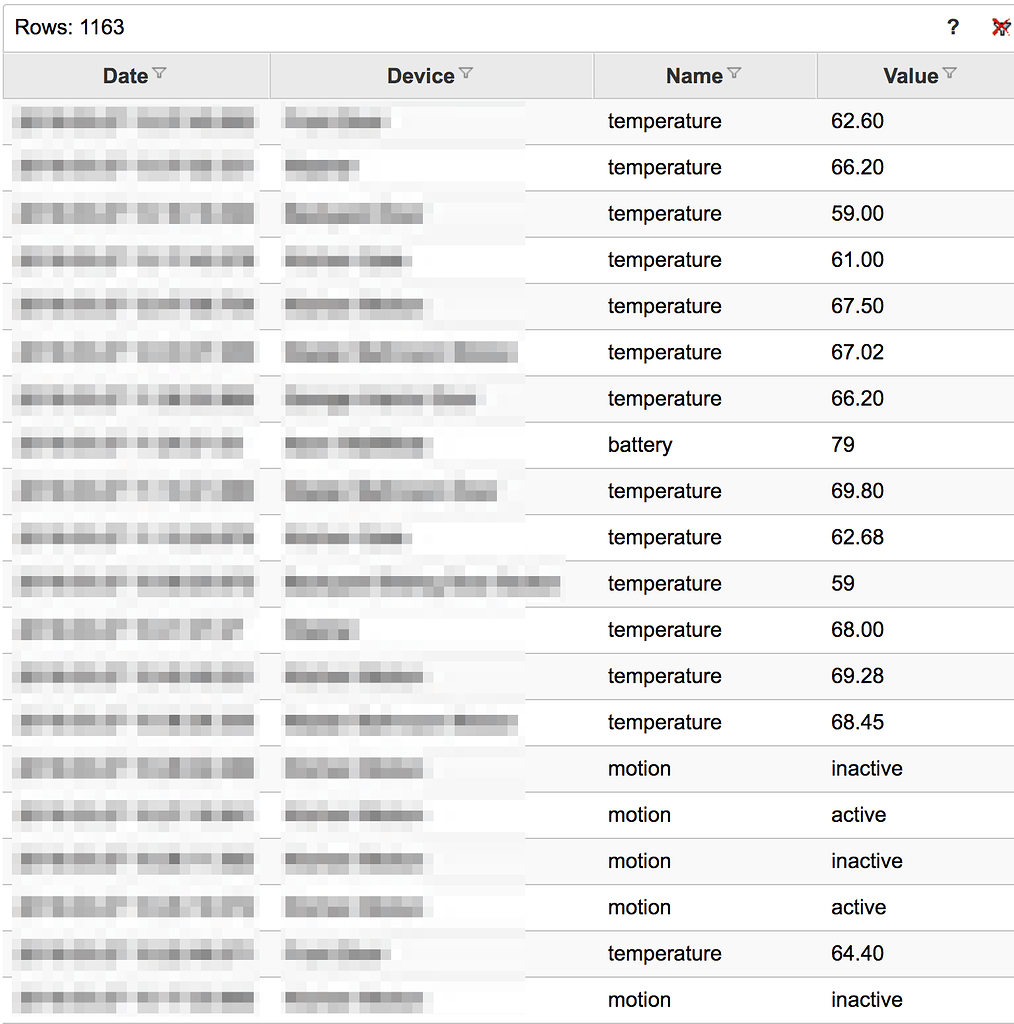Sort by the Value header label
Screen dimensions: 1014x1024
(x=910, y=76)
